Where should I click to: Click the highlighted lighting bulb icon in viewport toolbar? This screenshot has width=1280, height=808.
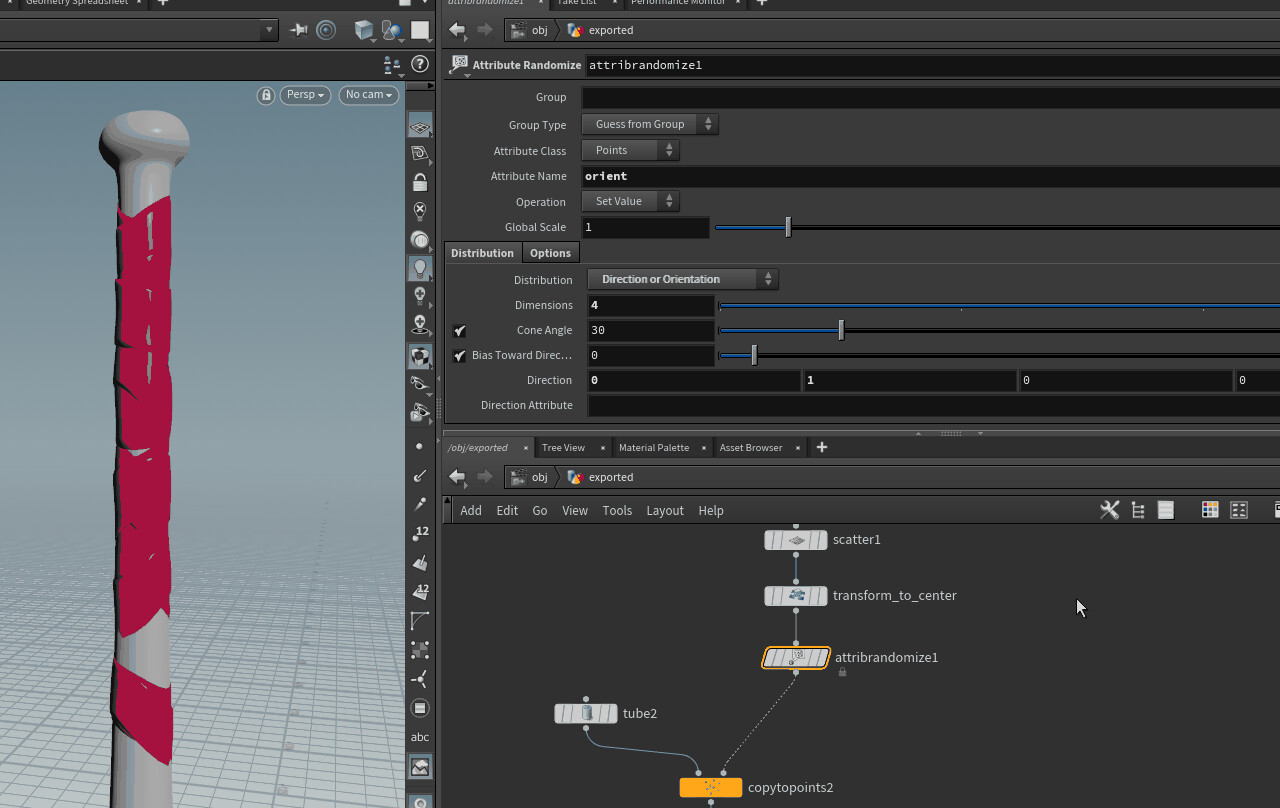[419, 267]
